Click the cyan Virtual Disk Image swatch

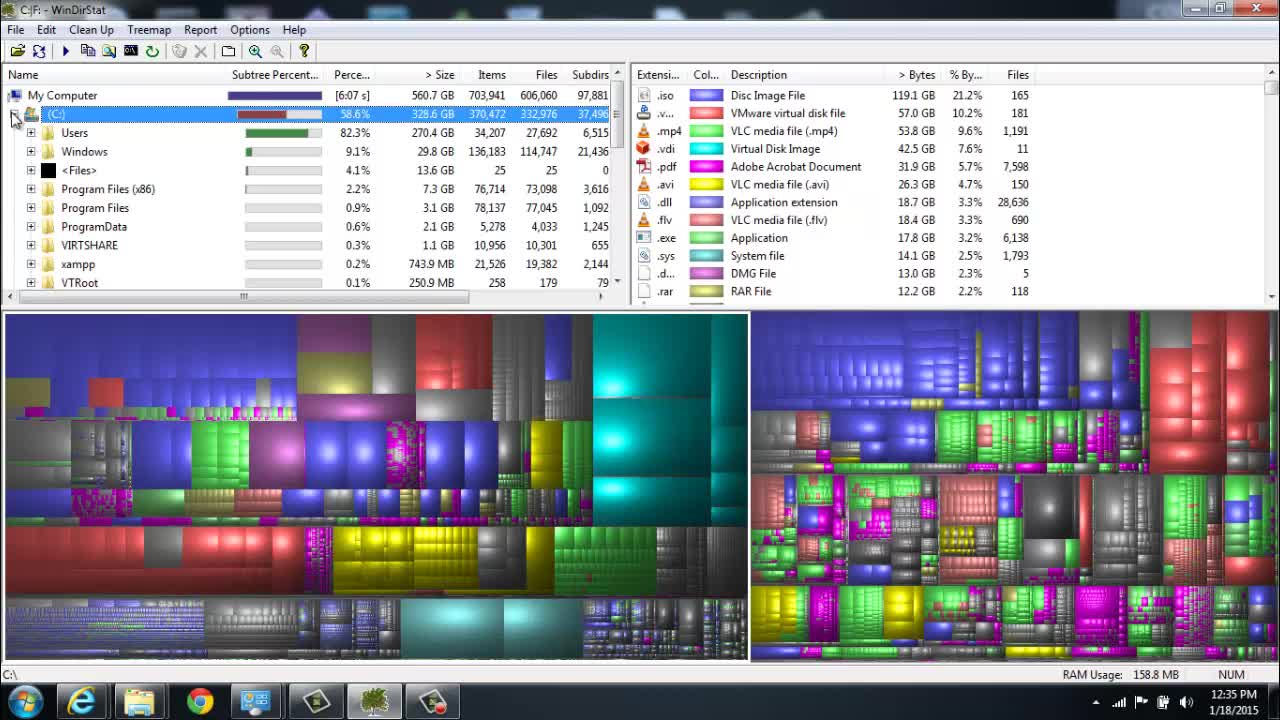click(706, 149)
